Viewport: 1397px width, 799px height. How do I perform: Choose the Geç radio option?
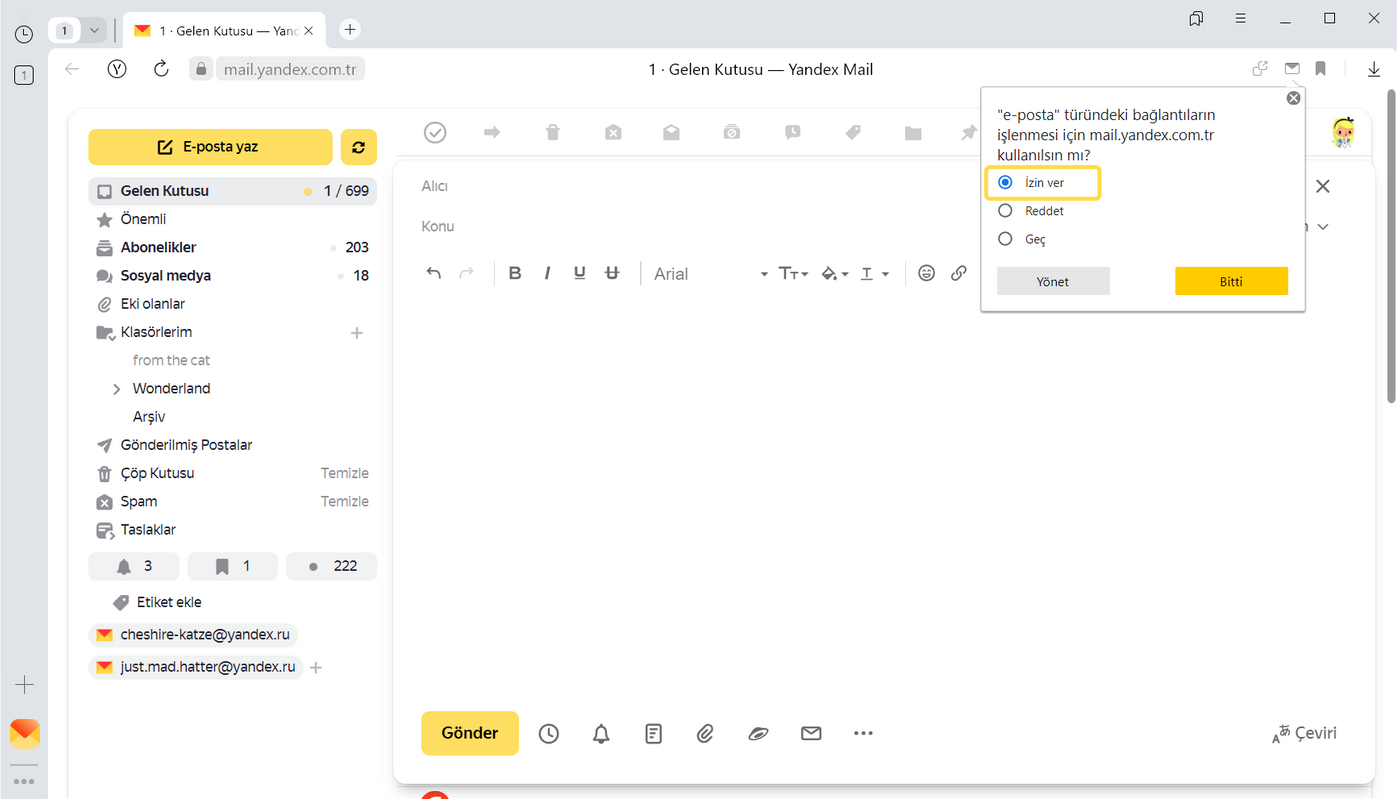pos(1006,239)
